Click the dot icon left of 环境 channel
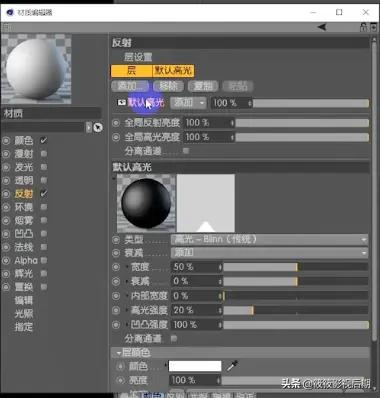 pyautogui.click(x=6, y=207)
